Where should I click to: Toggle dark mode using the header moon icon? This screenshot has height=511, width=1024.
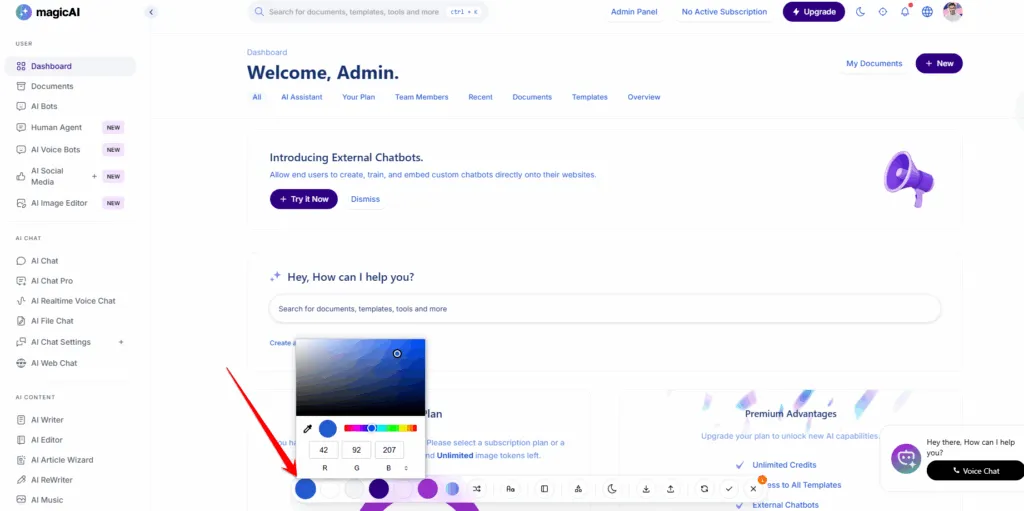pyautogui.click(x=860, y=12)
